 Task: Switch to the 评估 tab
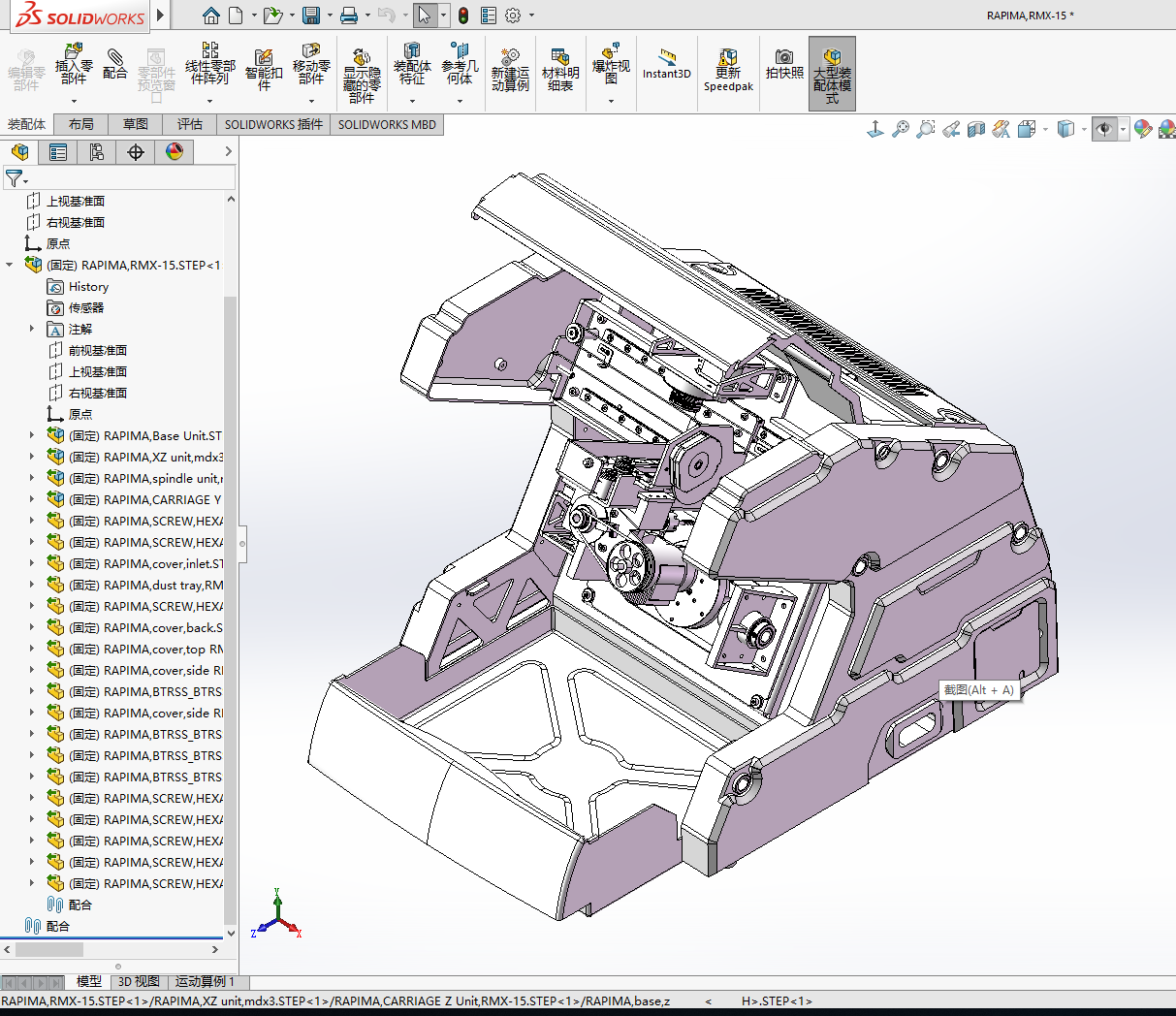click(x=190, y=124)
